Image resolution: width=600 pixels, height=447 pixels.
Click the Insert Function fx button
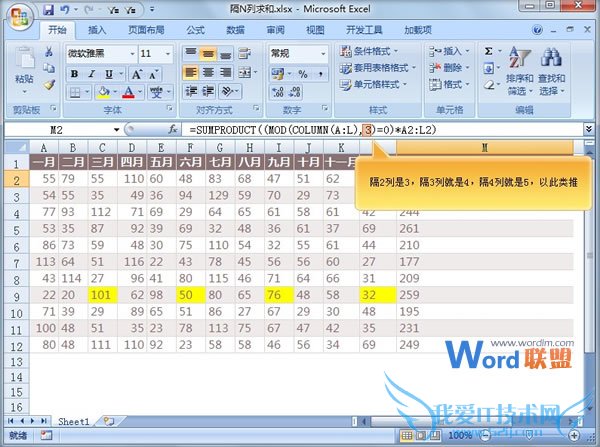click(x=173, y=130)
